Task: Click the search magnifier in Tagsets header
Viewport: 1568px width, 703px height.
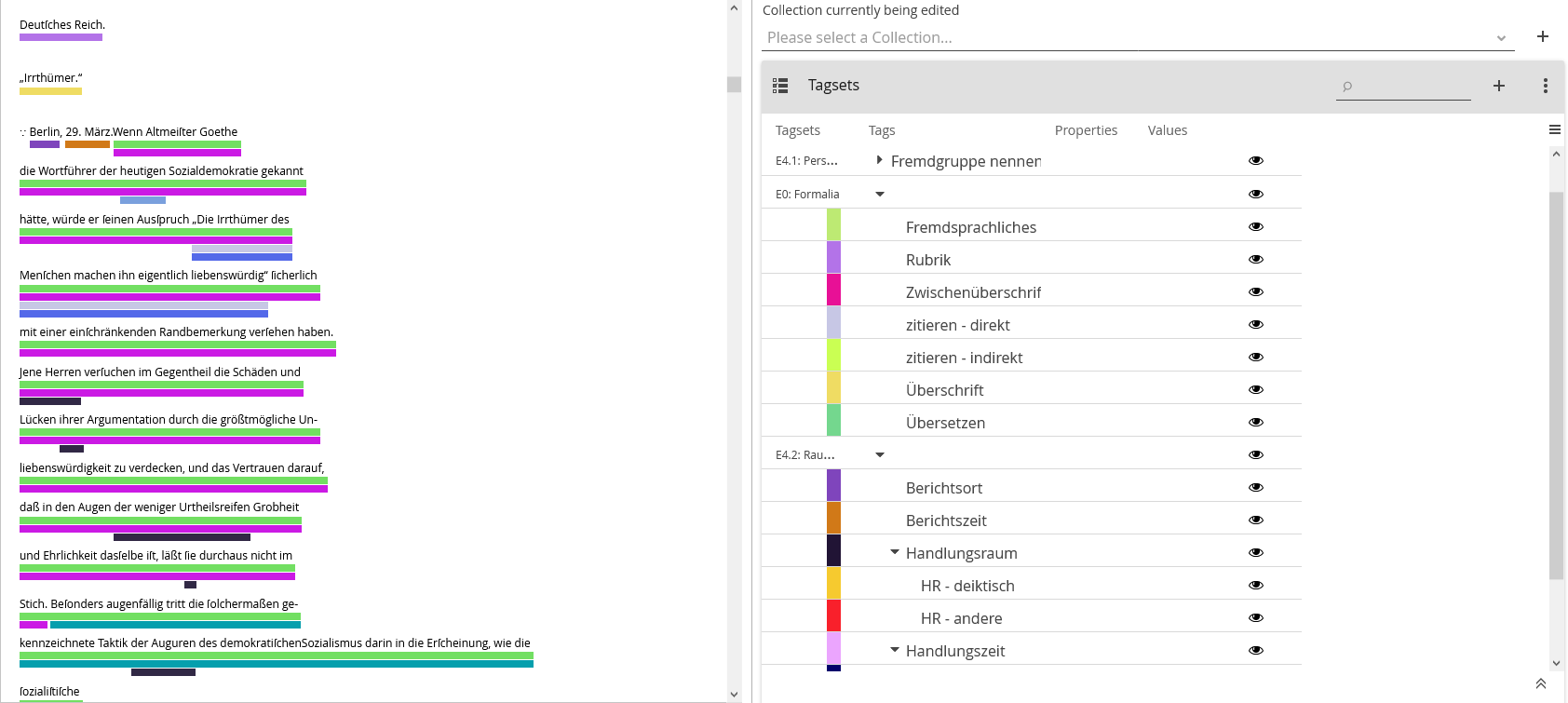Action: [x=1346, y=87]
